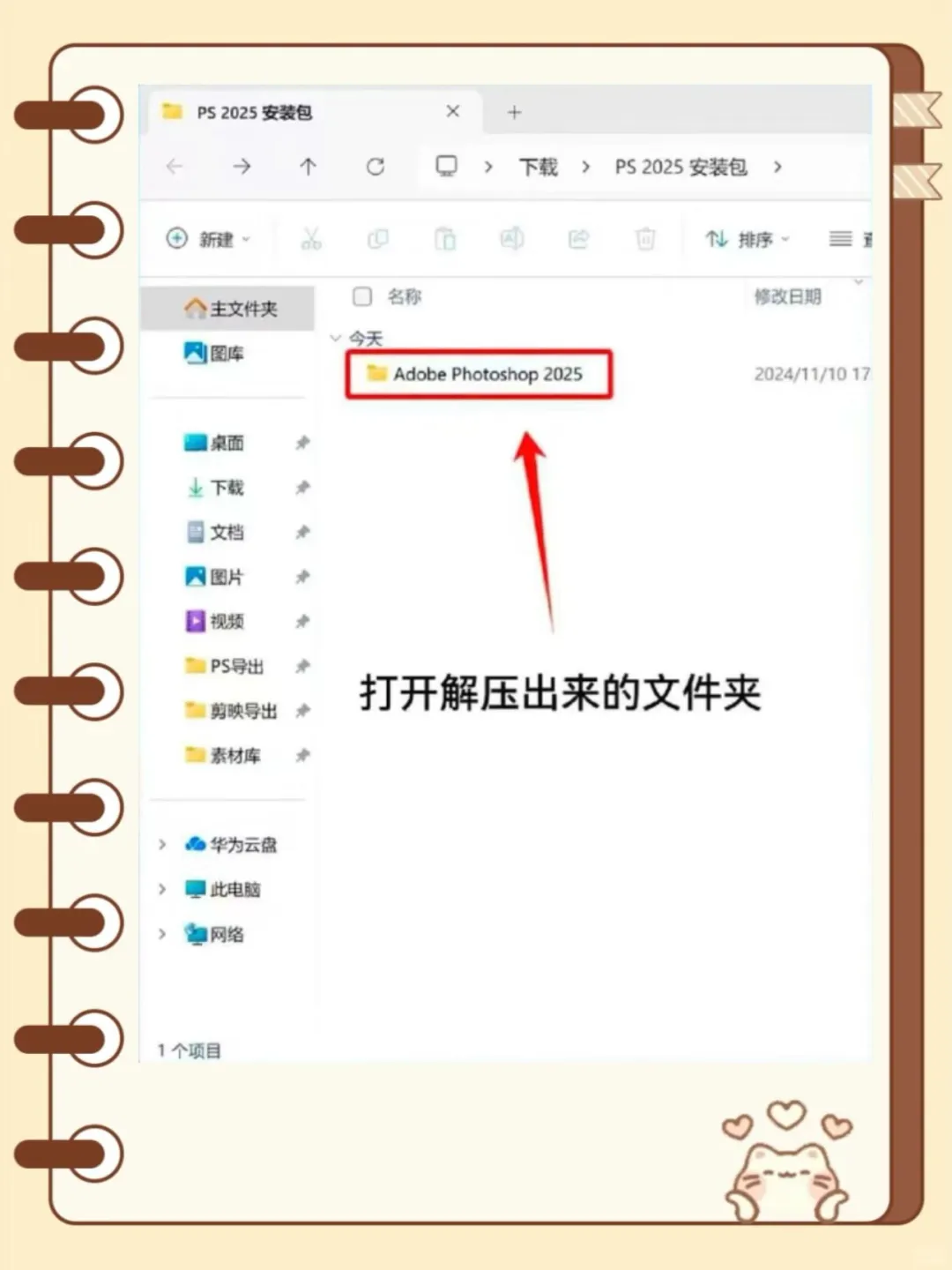Click the Delete (trash) icon
Viewport: 952px width, 1270px height.
coord(645,239)
